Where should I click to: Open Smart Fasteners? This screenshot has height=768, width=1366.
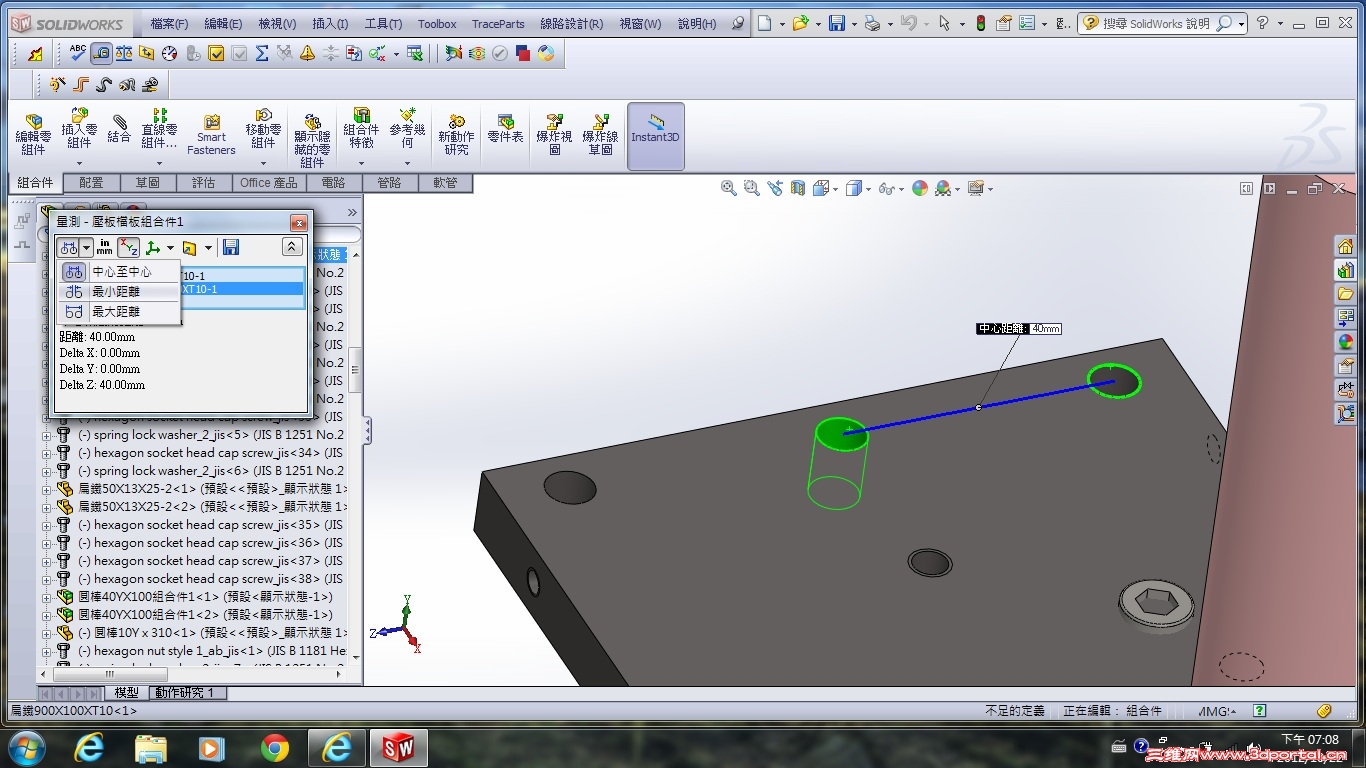point(211,135)
